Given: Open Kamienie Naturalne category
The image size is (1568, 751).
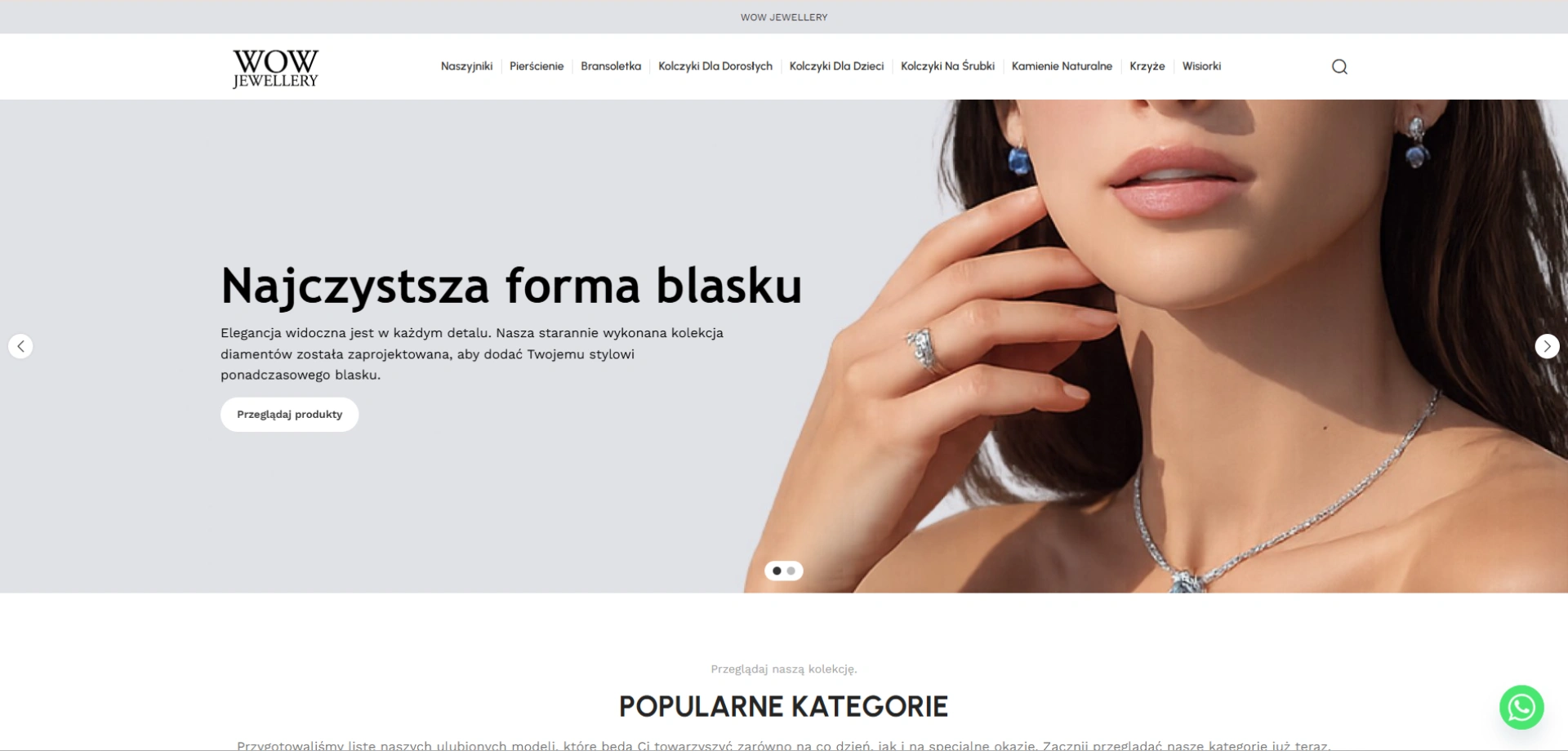Looking at the screenshot, I should (1062, 66).
